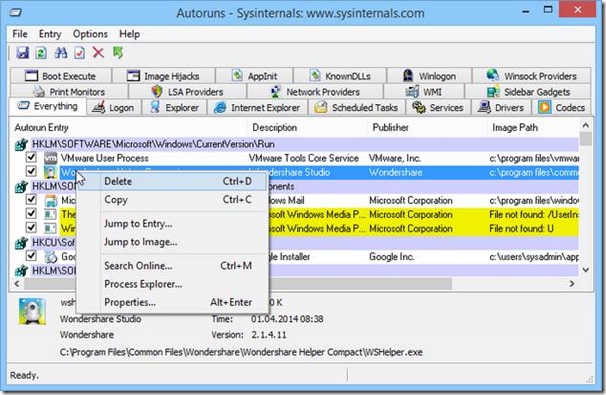Switch to the Winsock Providers tab

tap(532, 76)
